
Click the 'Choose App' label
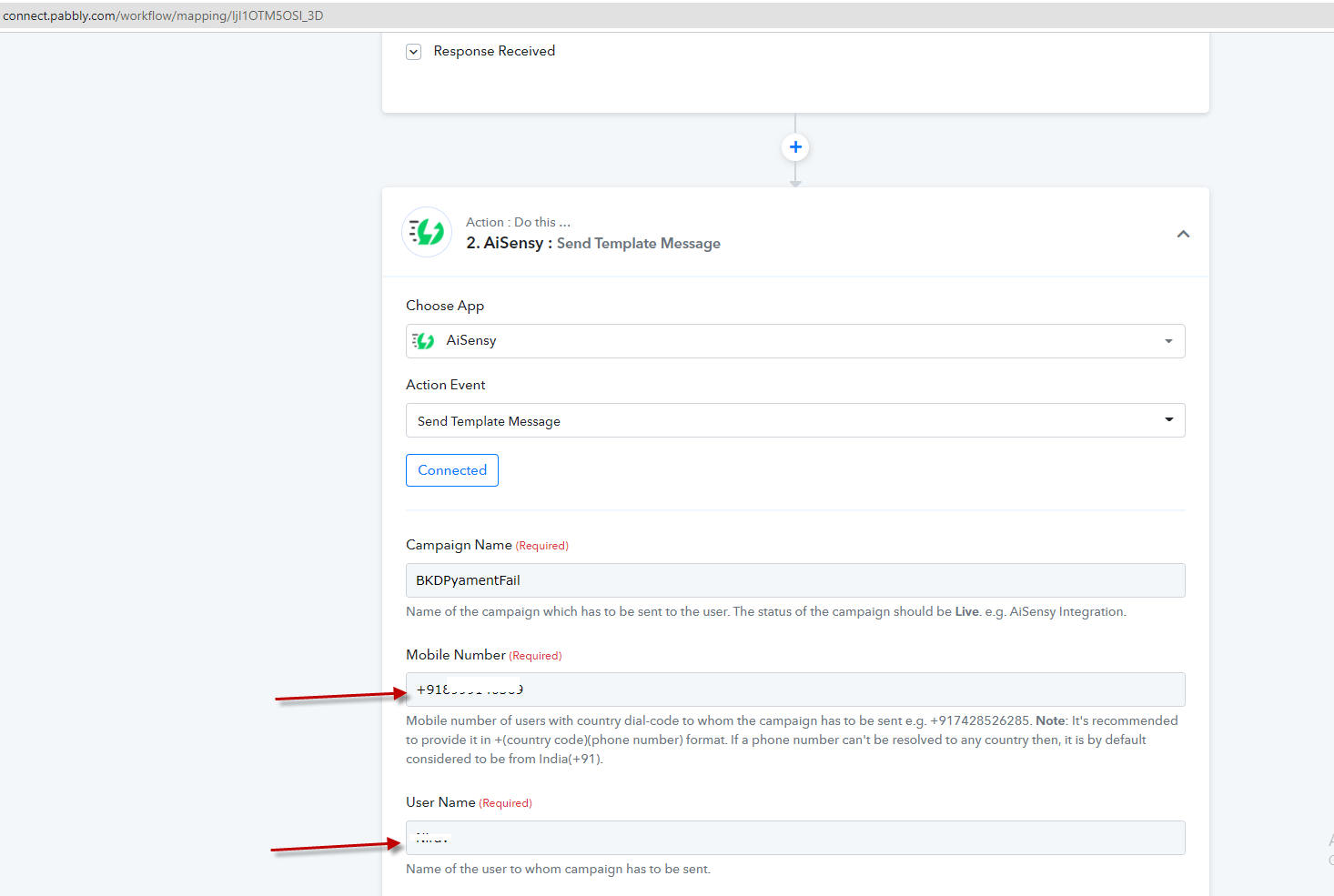tap(445, 306)
